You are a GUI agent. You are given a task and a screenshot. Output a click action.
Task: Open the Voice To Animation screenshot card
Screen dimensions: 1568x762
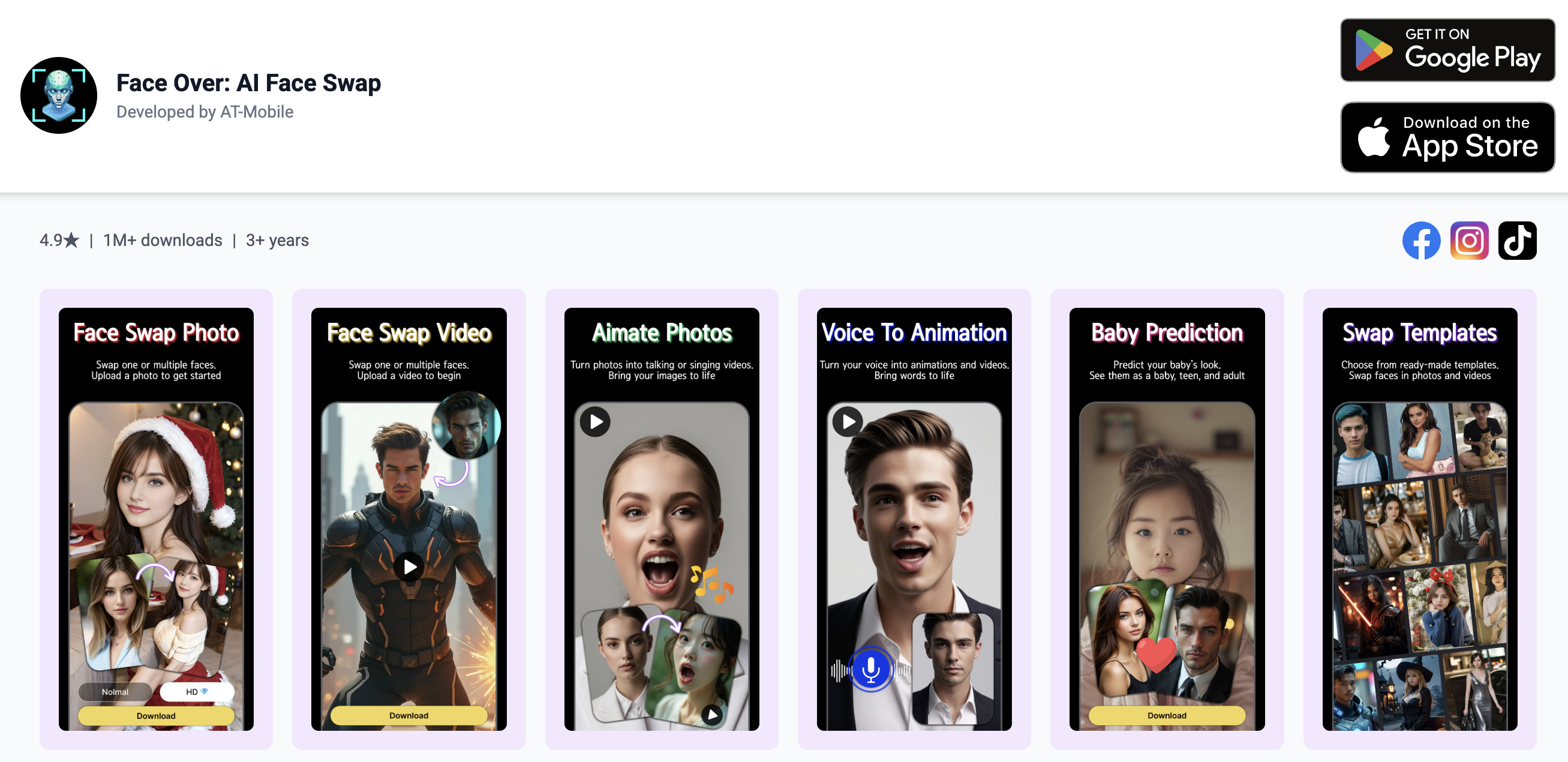click(914, 519)
